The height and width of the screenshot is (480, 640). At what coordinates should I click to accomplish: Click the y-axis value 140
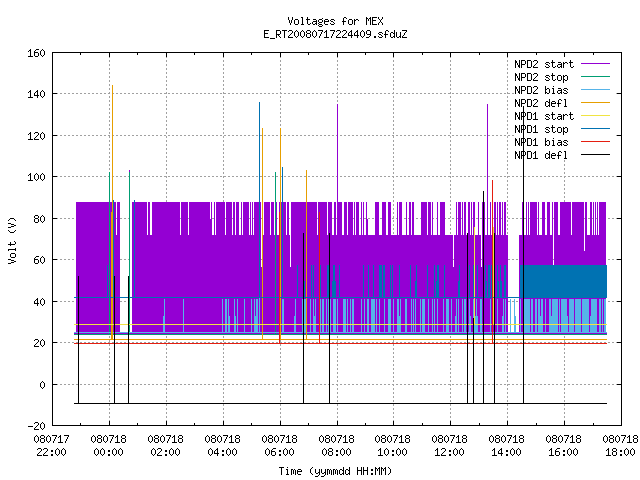[36, 94]
